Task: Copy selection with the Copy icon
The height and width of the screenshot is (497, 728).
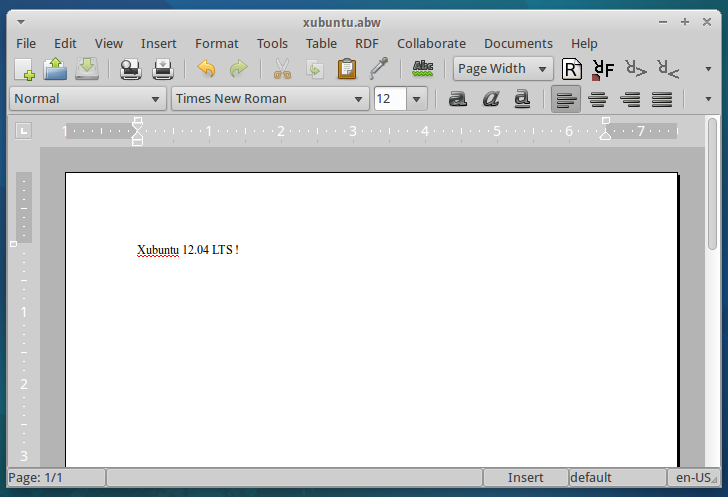Action: (315, 69)
